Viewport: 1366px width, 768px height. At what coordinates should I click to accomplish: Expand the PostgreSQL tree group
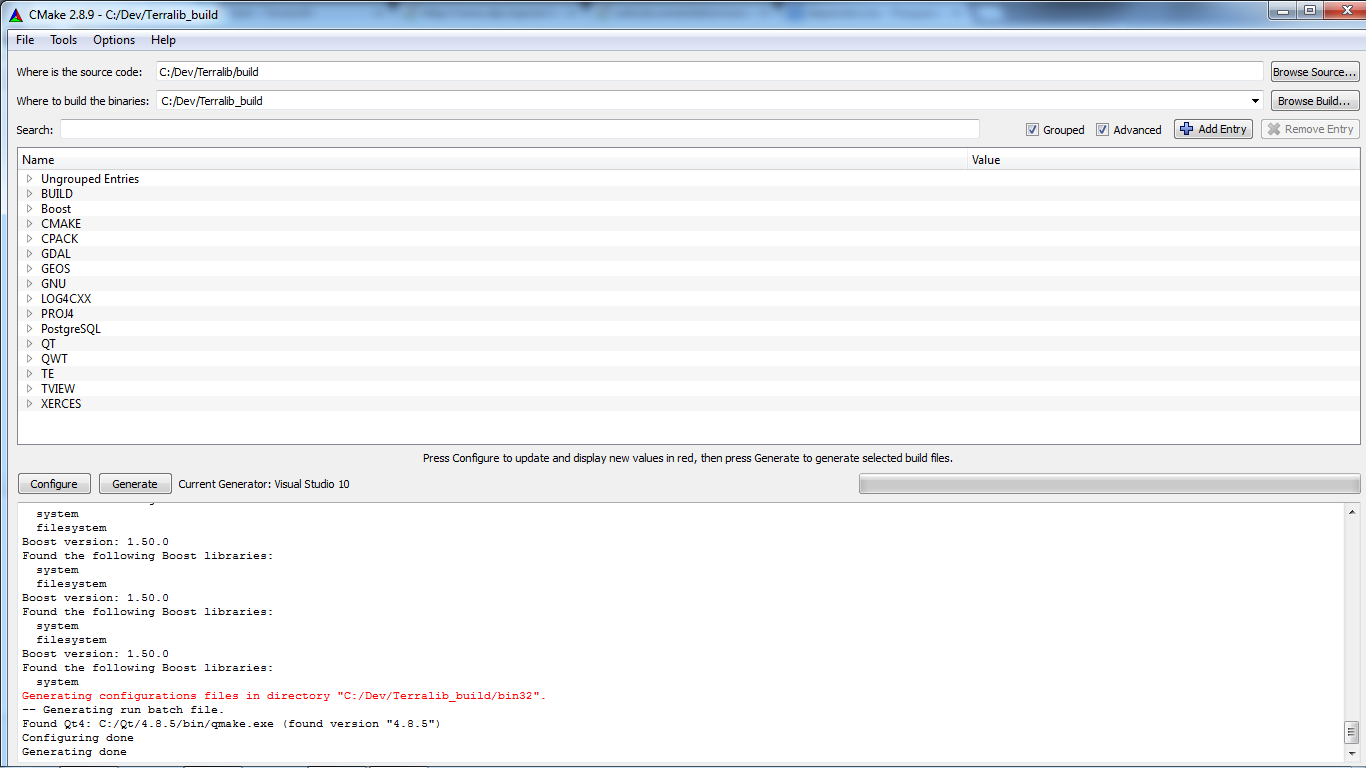pyautogui.click(x=30, y=329)
